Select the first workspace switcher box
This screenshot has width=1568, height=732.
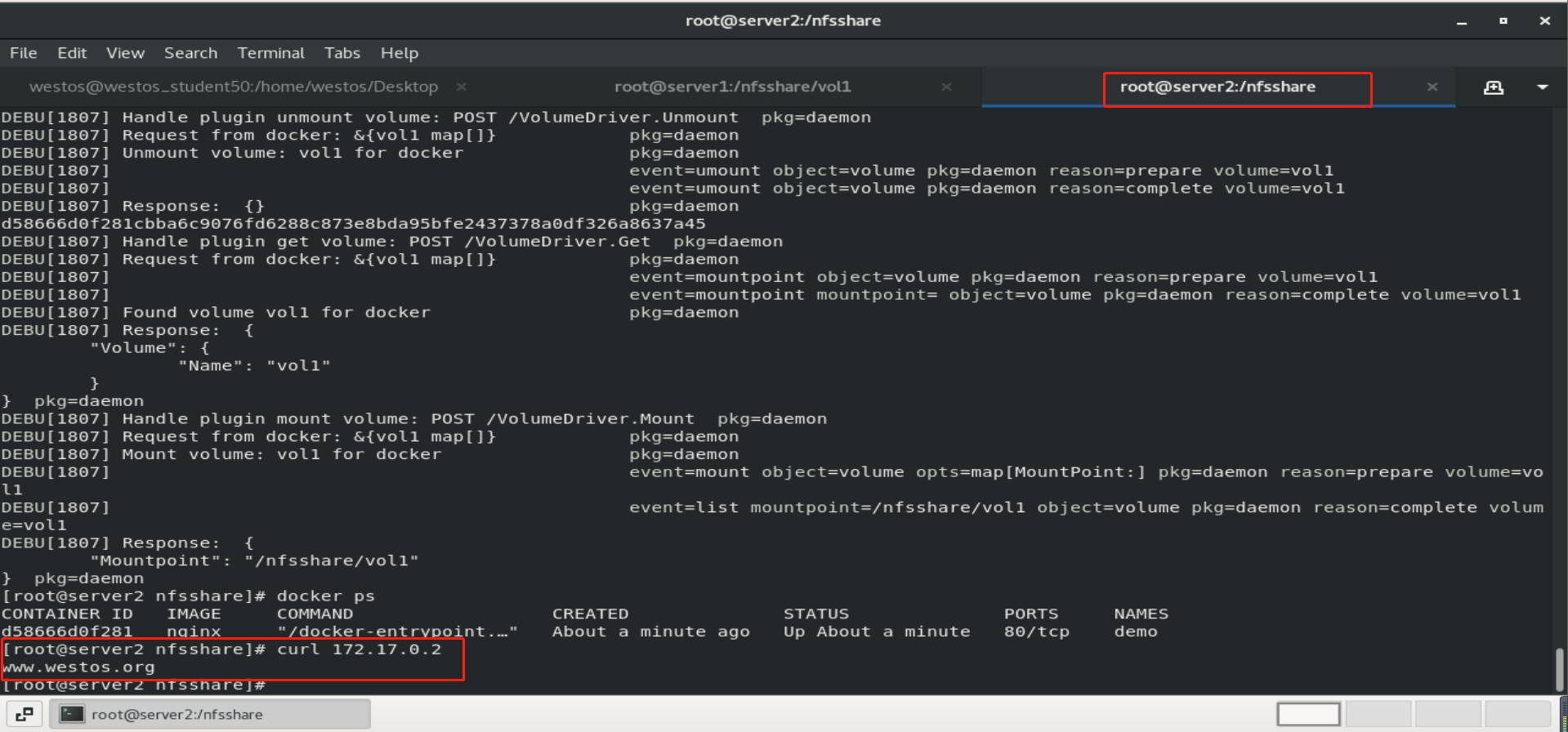pos(1309,714)
